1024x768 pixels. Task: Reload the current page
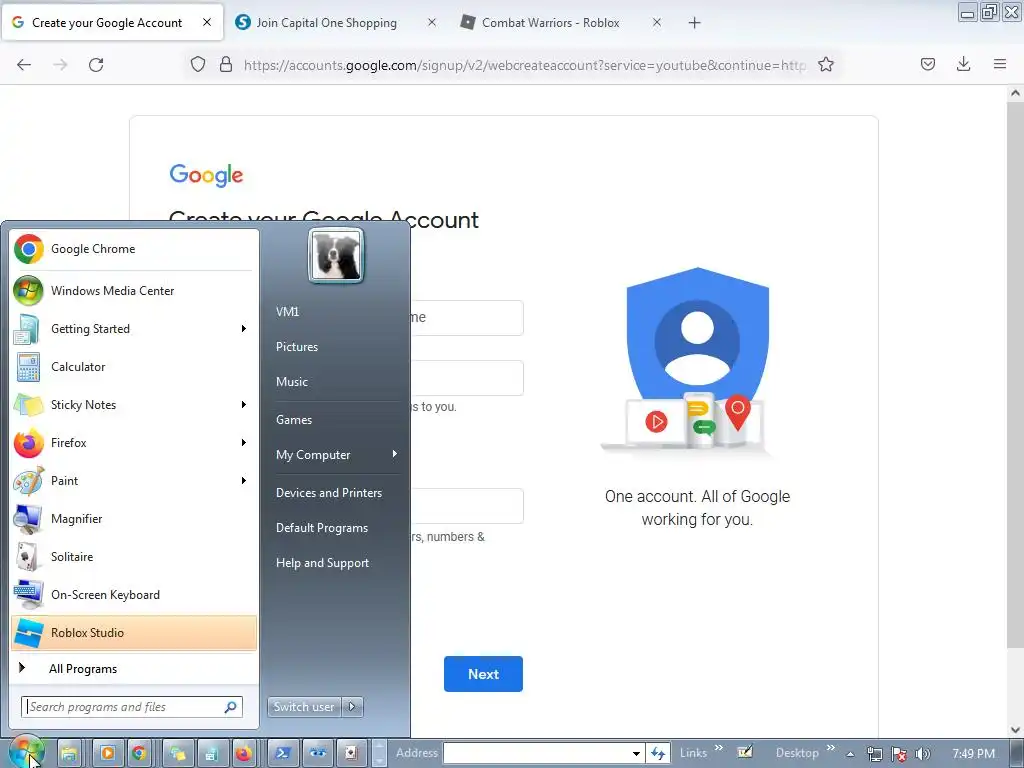point(96,65)
